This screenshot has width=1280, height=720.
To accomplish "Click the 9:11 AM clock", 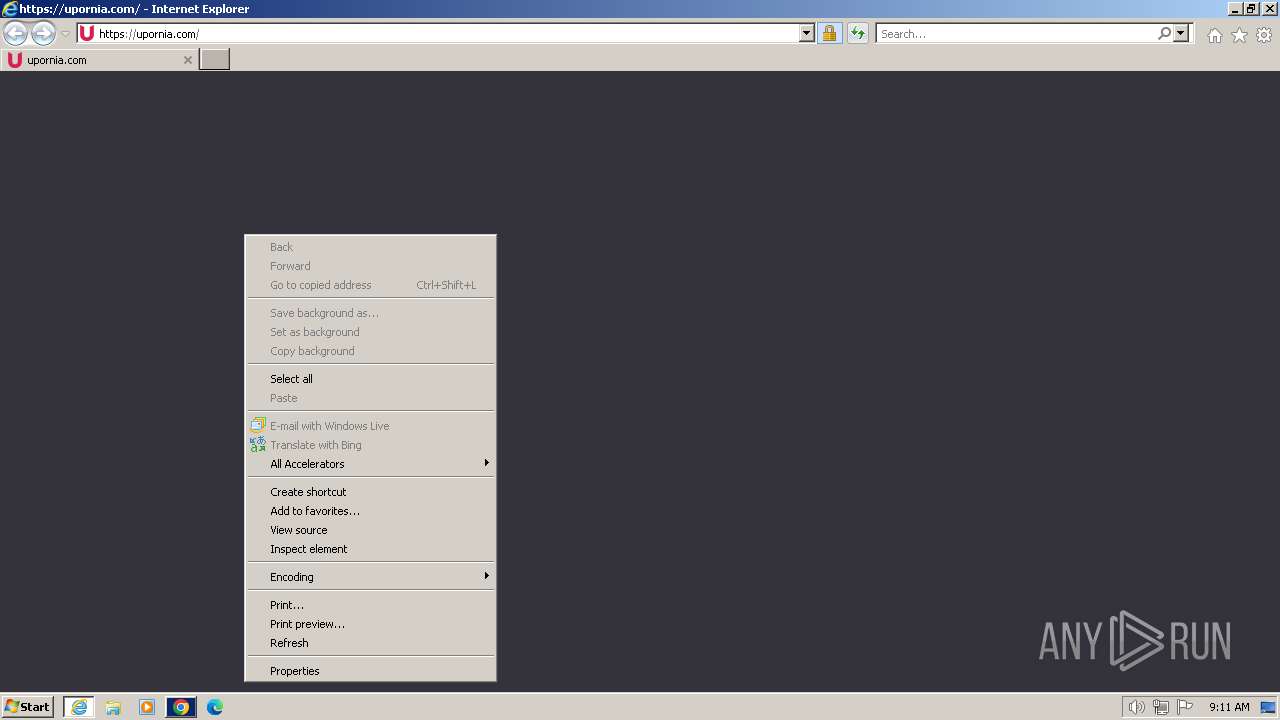I will tap(1229, 707).
